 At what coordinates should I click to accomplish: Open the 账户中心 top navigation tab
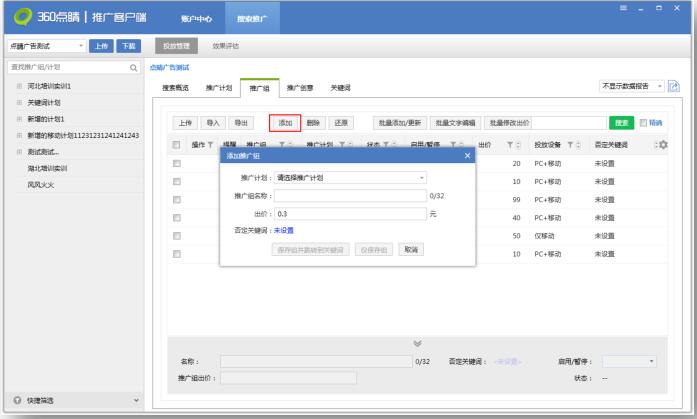194,19
